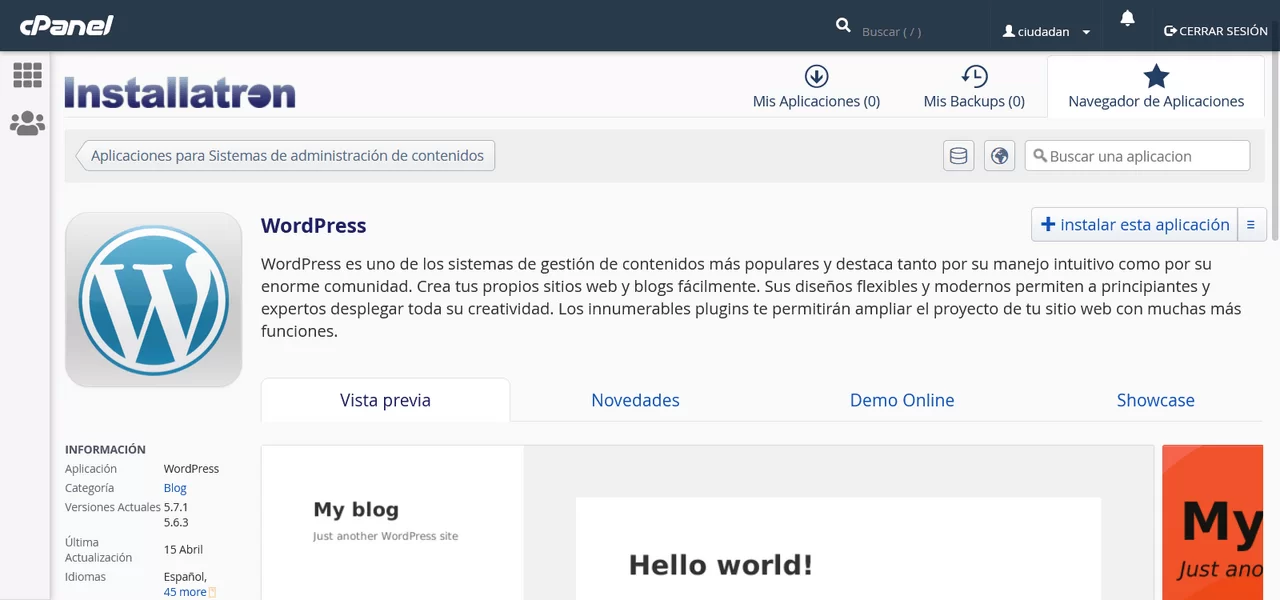Click the orange preview thumbnail
The height and width of the screenshot is (600, 1280).
click(x=1213, y=523)
